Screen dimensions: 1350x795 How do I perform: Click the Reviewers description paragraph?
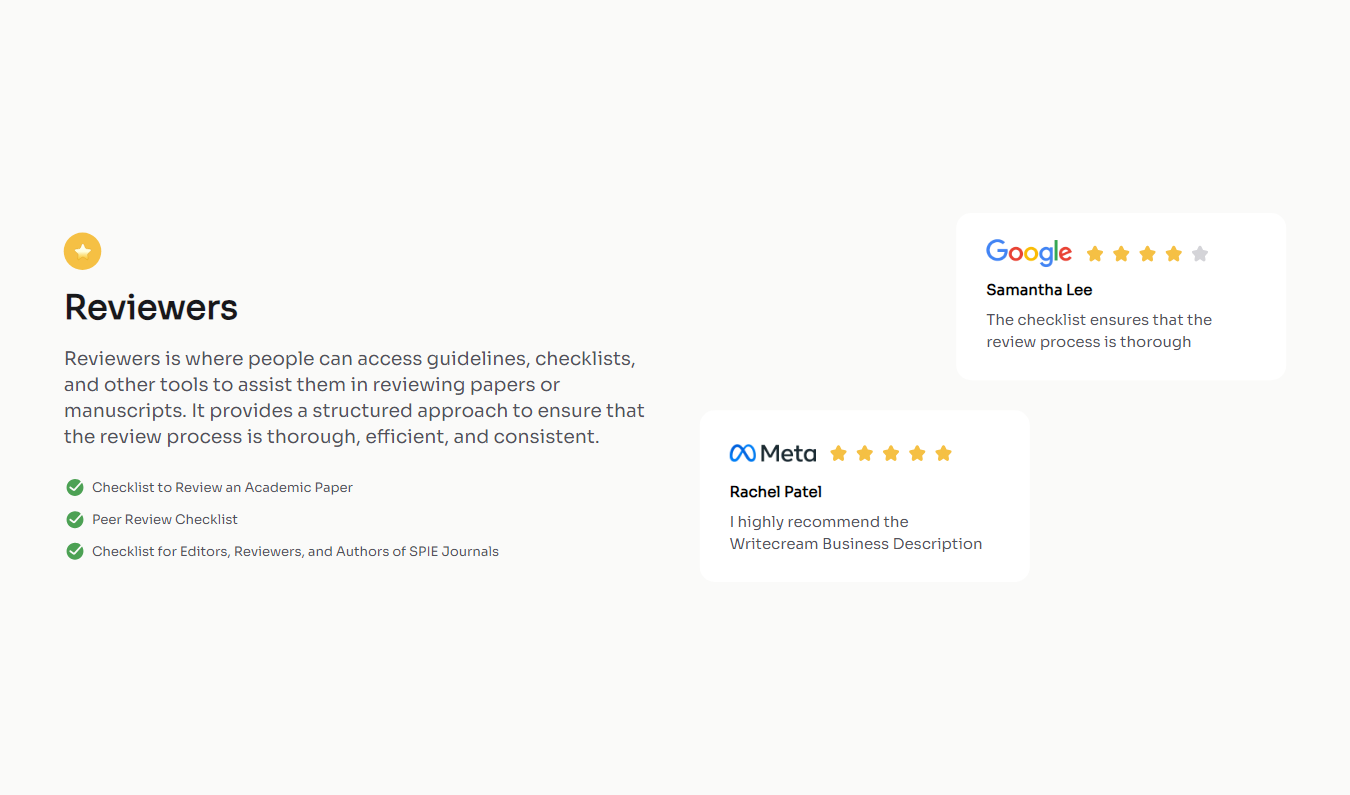click(x=355, y=398)
